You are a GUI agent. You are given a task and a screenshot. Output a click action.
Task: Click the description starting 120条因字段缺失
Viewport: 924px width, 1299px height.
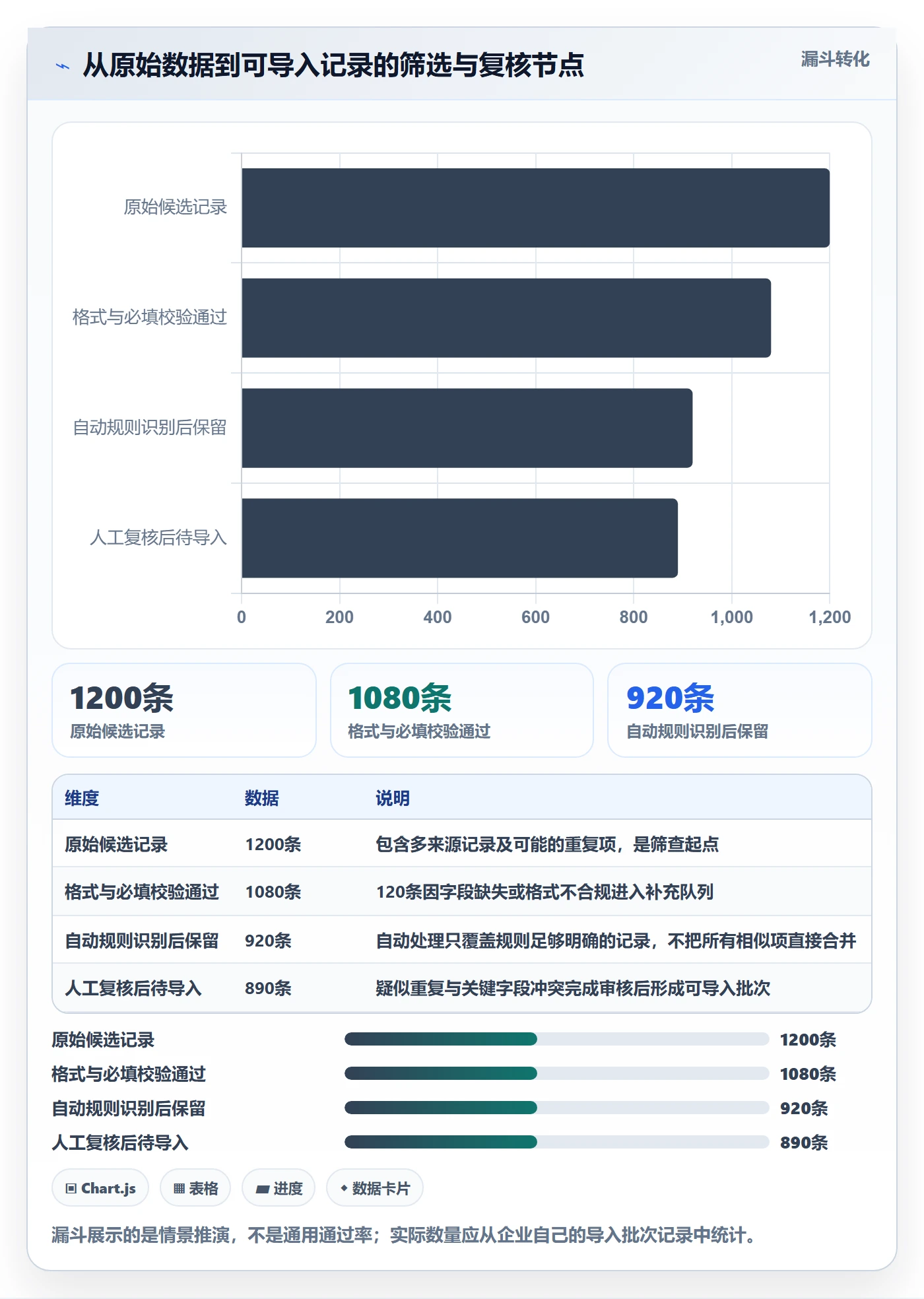pos(544,892)
